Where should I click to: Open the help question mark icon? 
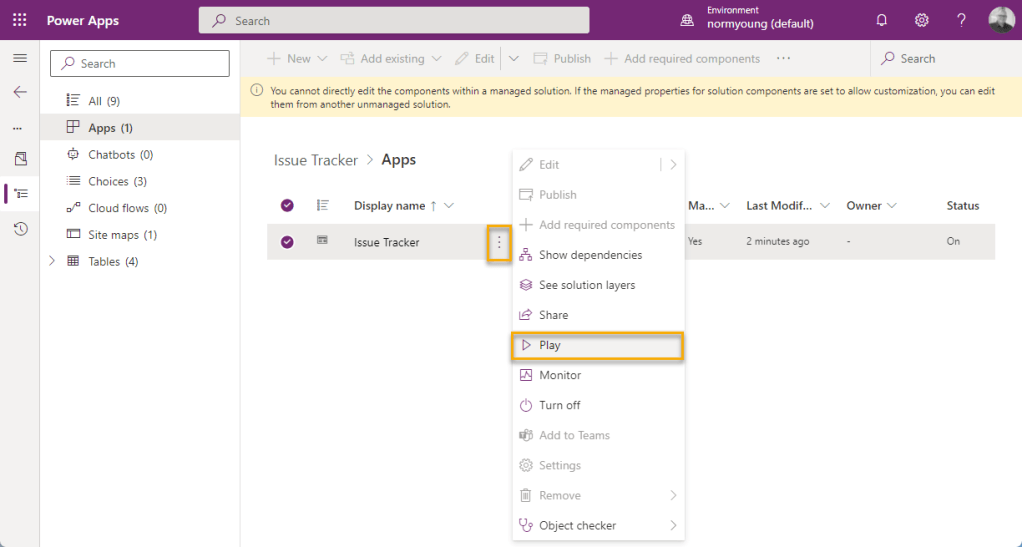pos(961,20)
